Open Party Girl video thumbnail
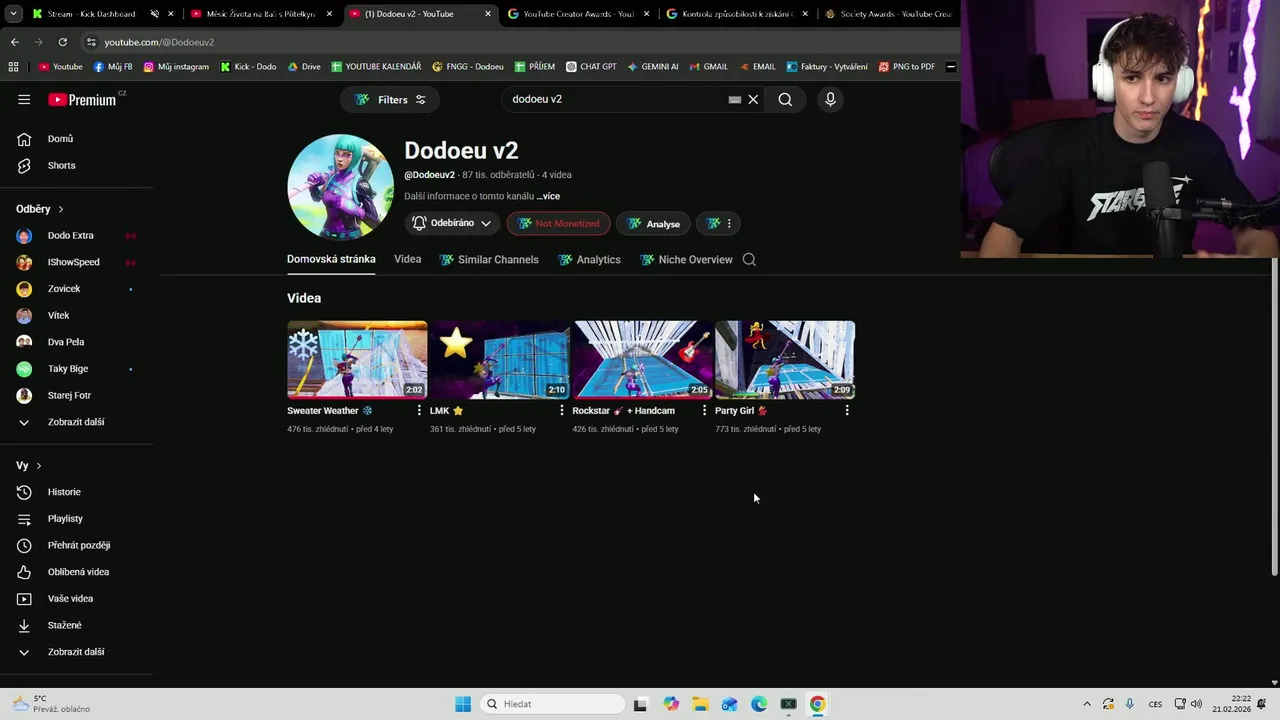 click(x=785, y=360)
